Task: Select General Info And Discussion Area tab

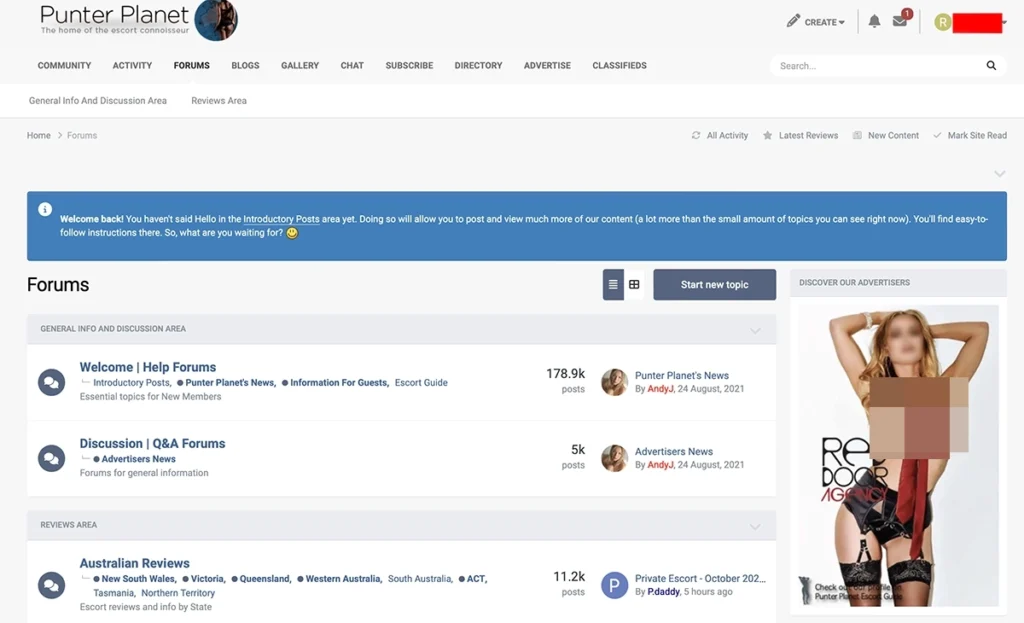Action: click(x=97, y=101)
